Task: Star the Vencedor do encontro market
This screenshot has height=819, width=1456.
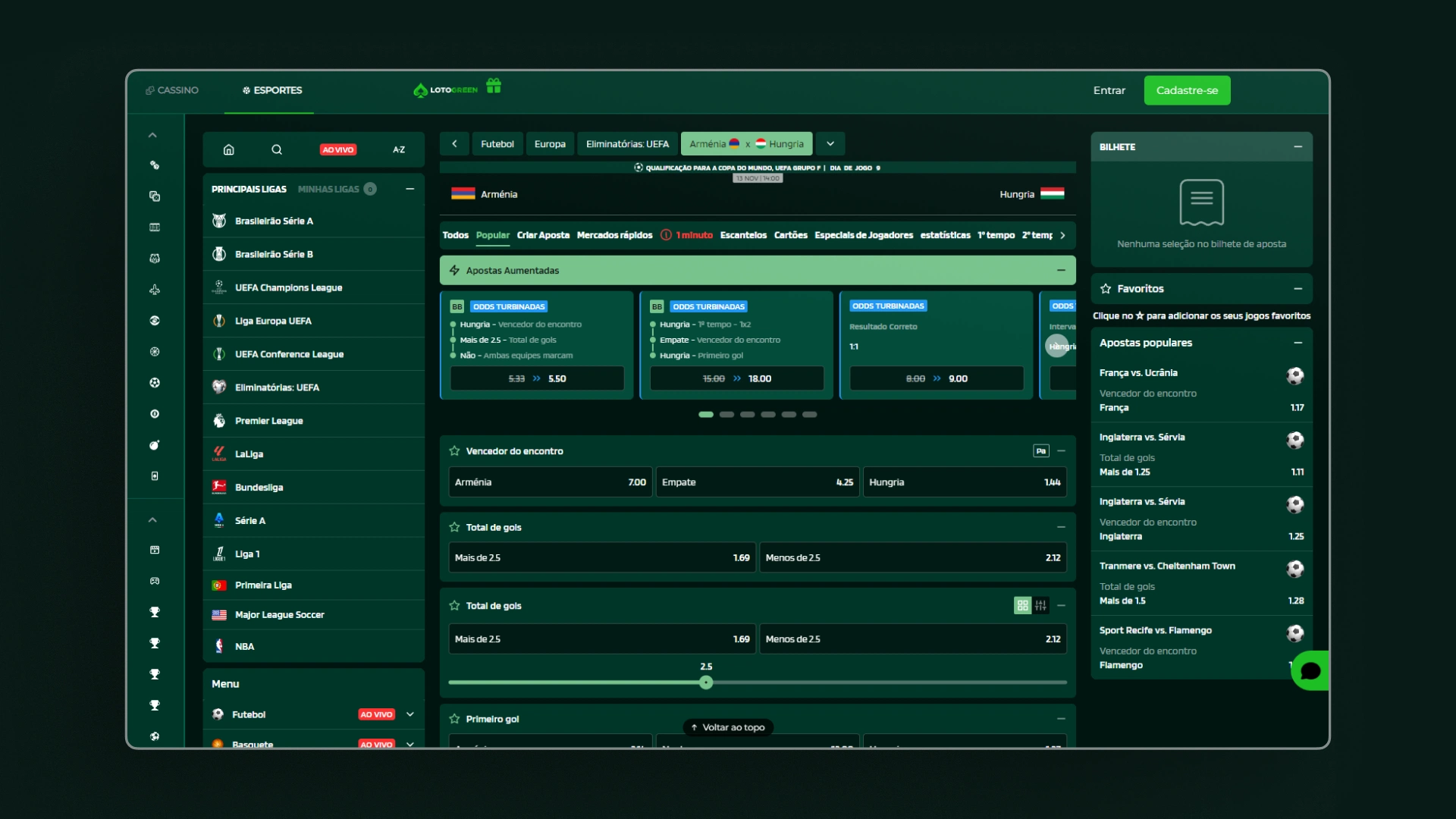Action: point(454,451)
